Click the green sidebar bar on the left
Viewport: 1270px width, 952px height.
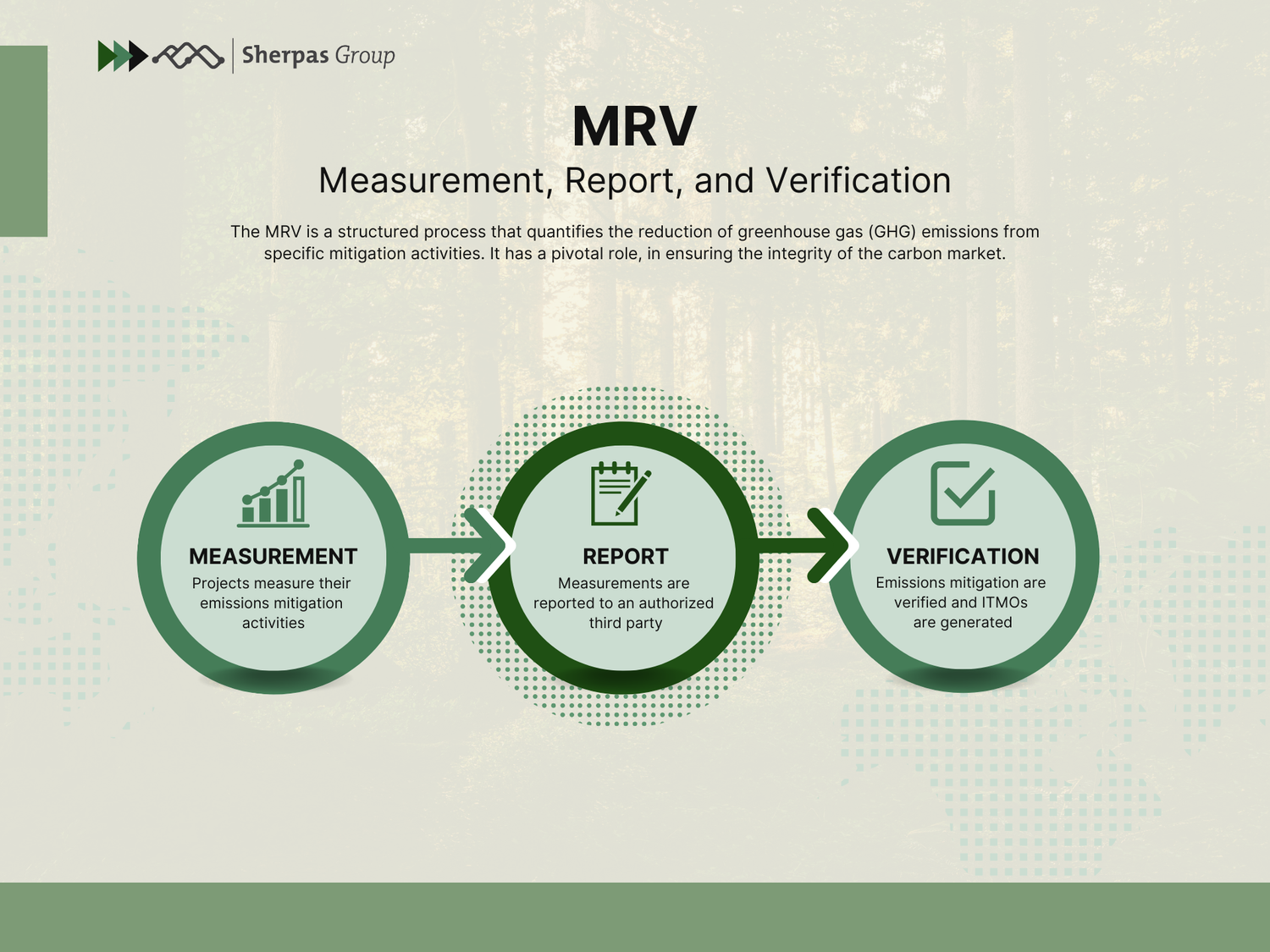coord(25,140)
